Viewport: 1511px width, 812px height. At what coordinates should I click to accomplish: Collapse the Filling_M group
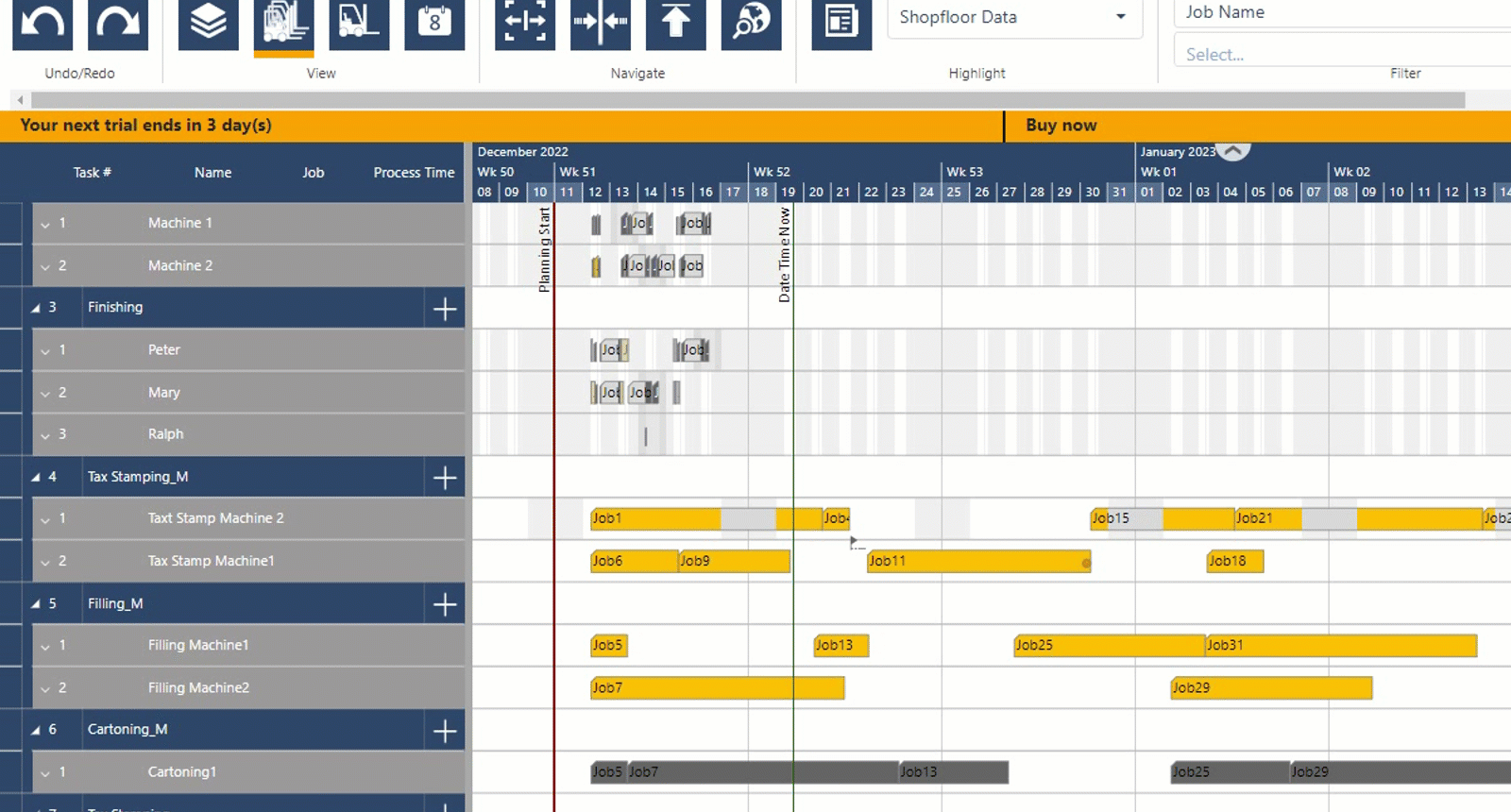(x=36, y=603)
